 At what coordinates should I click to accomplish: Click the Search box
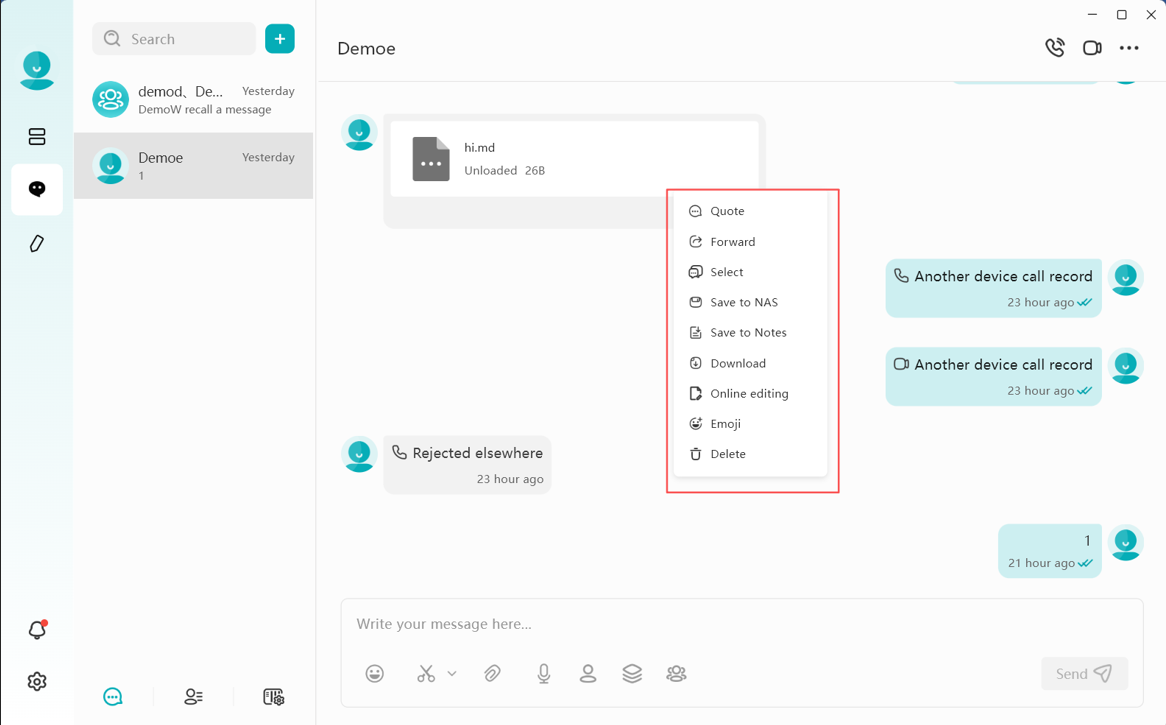174,39
